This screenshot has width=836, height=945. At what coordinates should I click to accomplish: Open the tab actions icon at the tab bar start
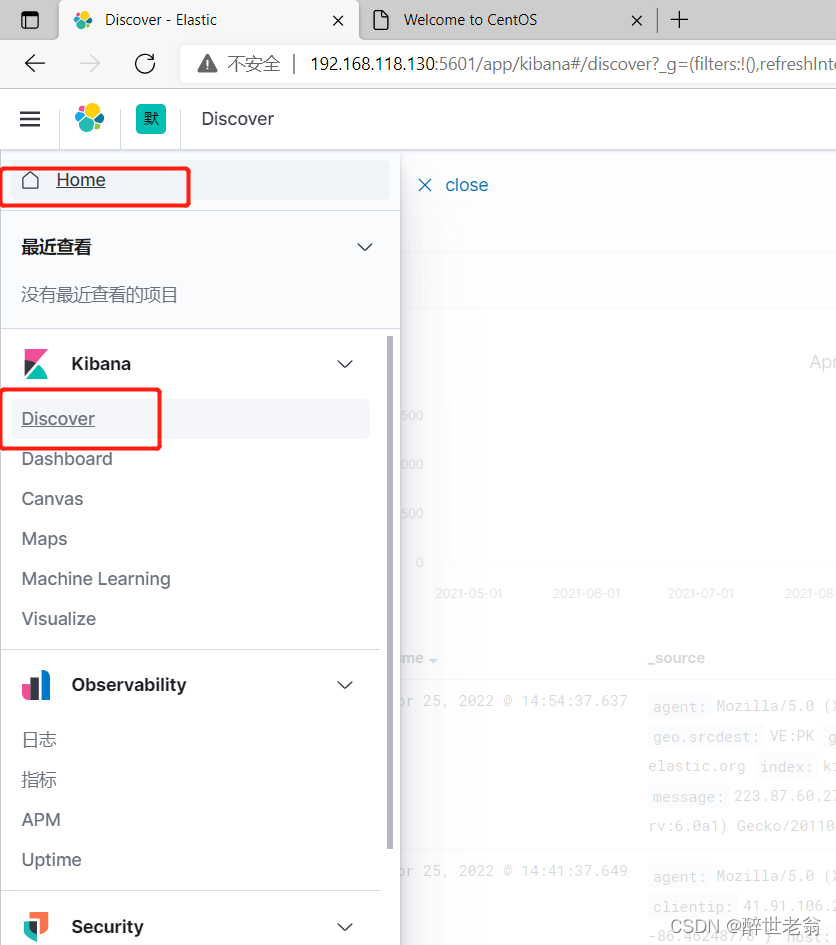click(x=30, y=20)
